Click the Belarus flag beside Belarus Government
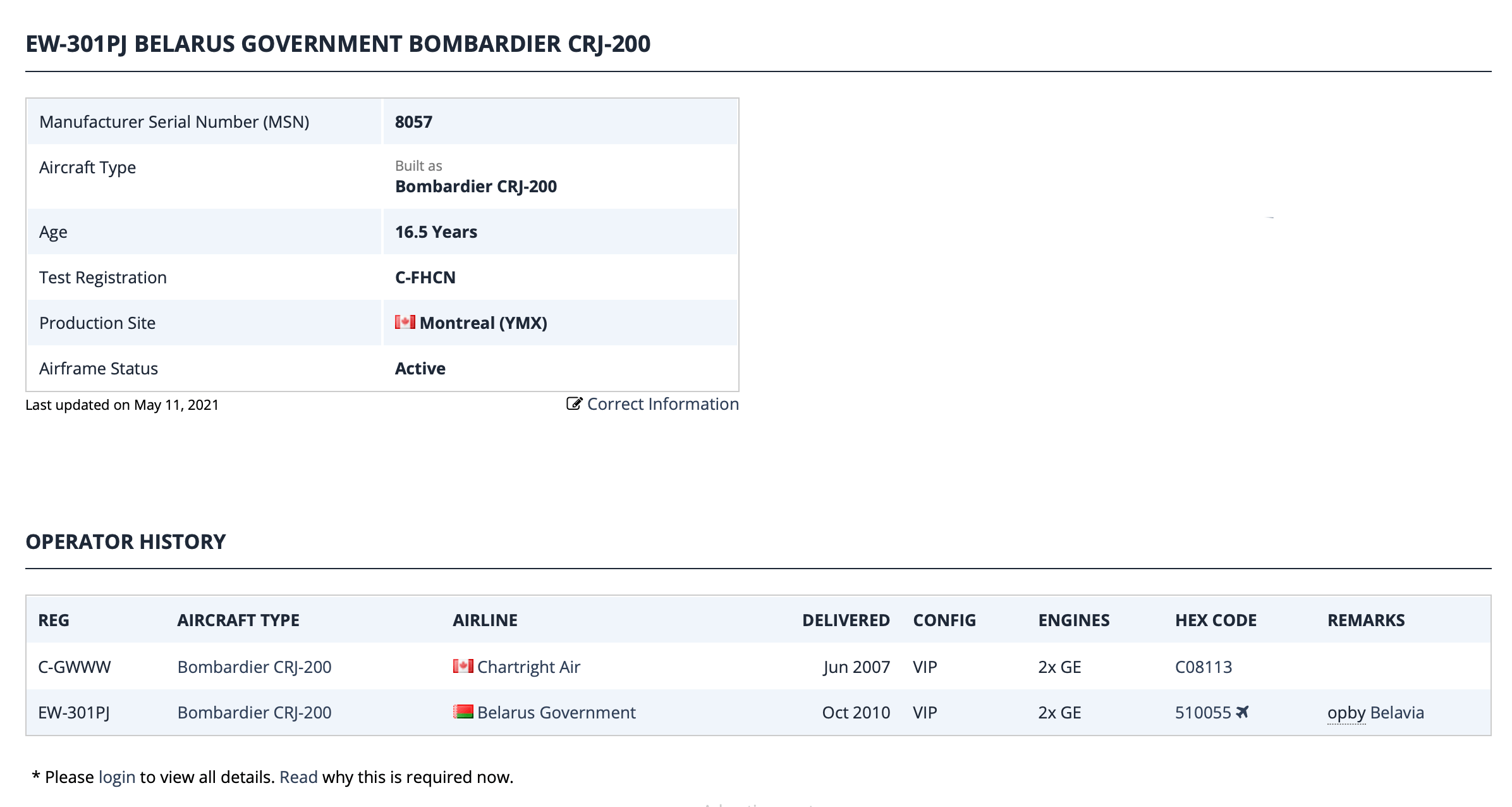Viewport: 1512px width, 807px height. click(x=463, y=712)
